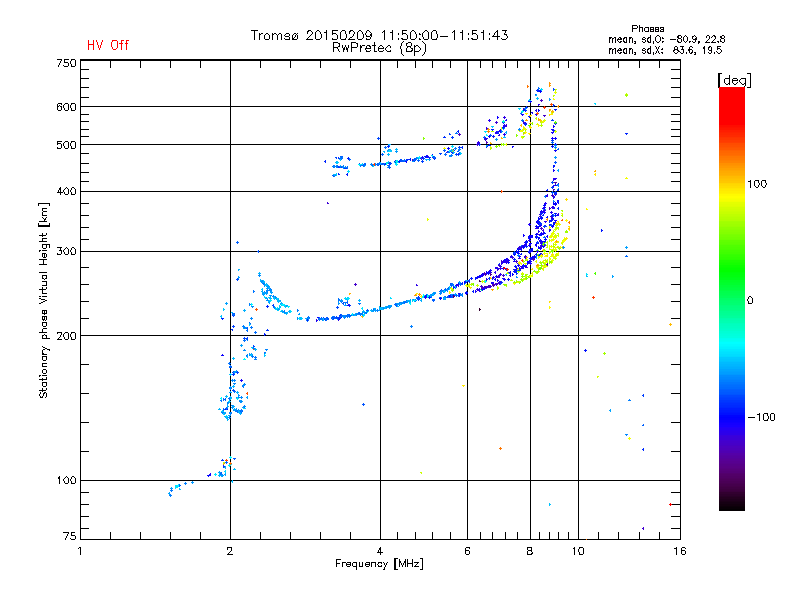Click the 'mean, sd,O: -80.9, 22.8' line
The image size is (800, 600).
pos(666,39)
